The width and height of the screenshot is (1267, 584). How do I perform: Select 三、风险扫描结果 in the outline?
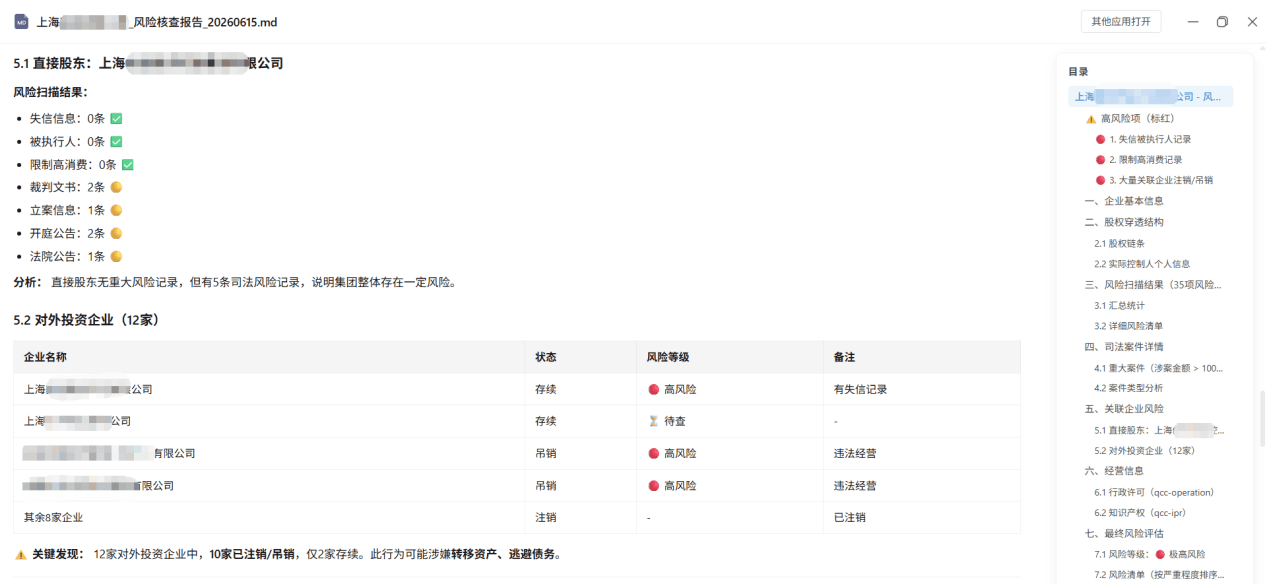coord(1153,285)
